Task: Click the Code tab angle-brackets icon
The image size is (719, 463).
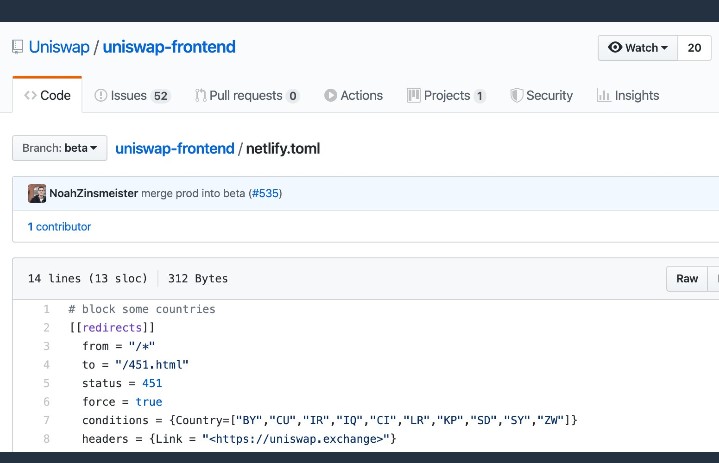Action: pyautogui.click(x=30, y=95)
